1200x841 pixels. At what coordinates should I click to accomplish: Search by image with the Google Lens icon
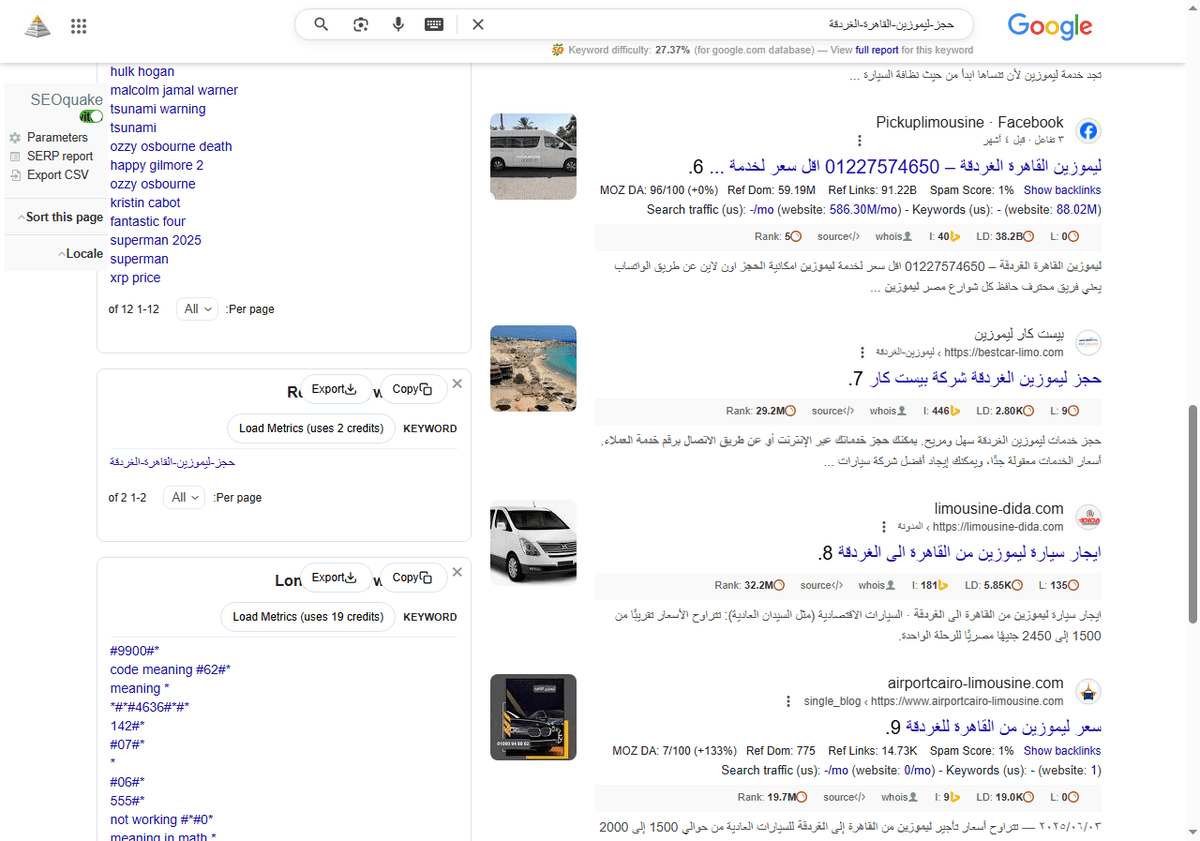pos(359,24)
